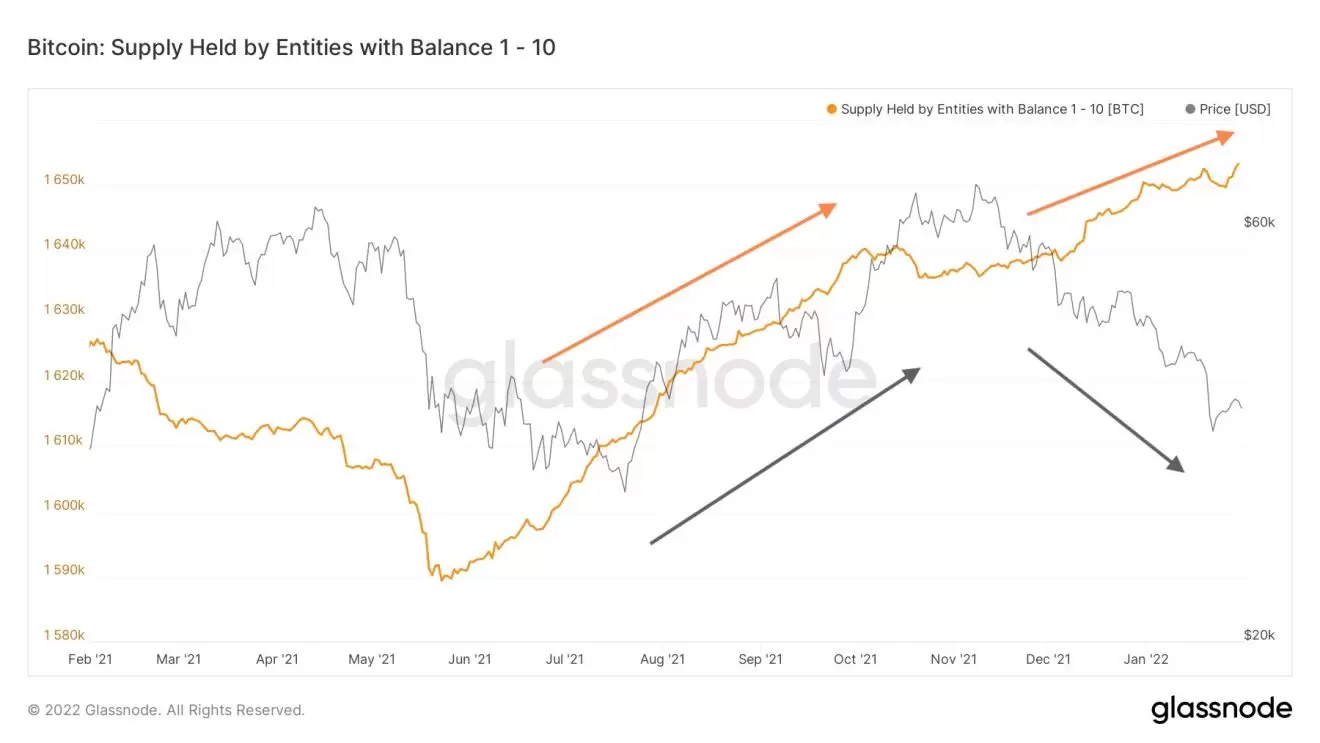Click the copyright Glassnode notice
Image resolution: width=1320 pixels, height=743 pixels.
(x=166, y=710)
